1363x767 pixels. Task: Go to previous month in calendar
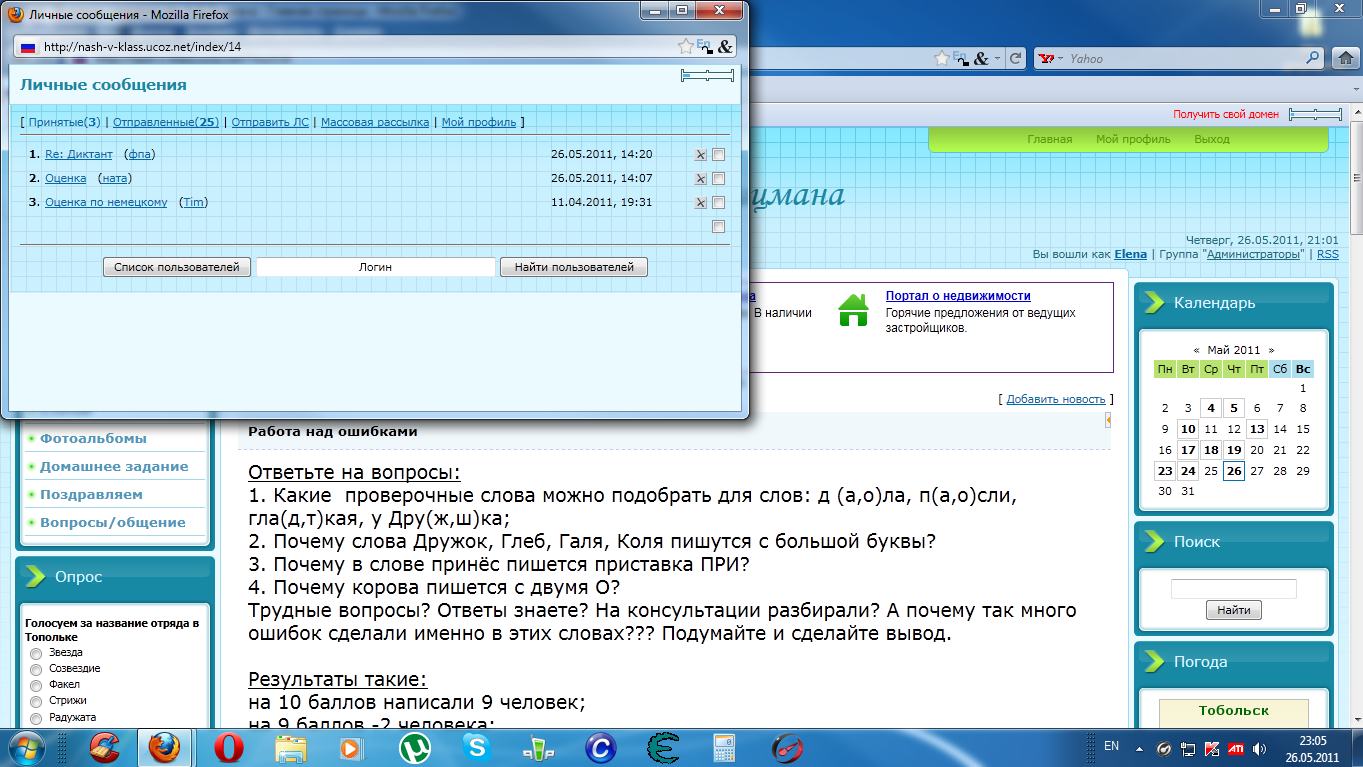[x=1196, y=350]
